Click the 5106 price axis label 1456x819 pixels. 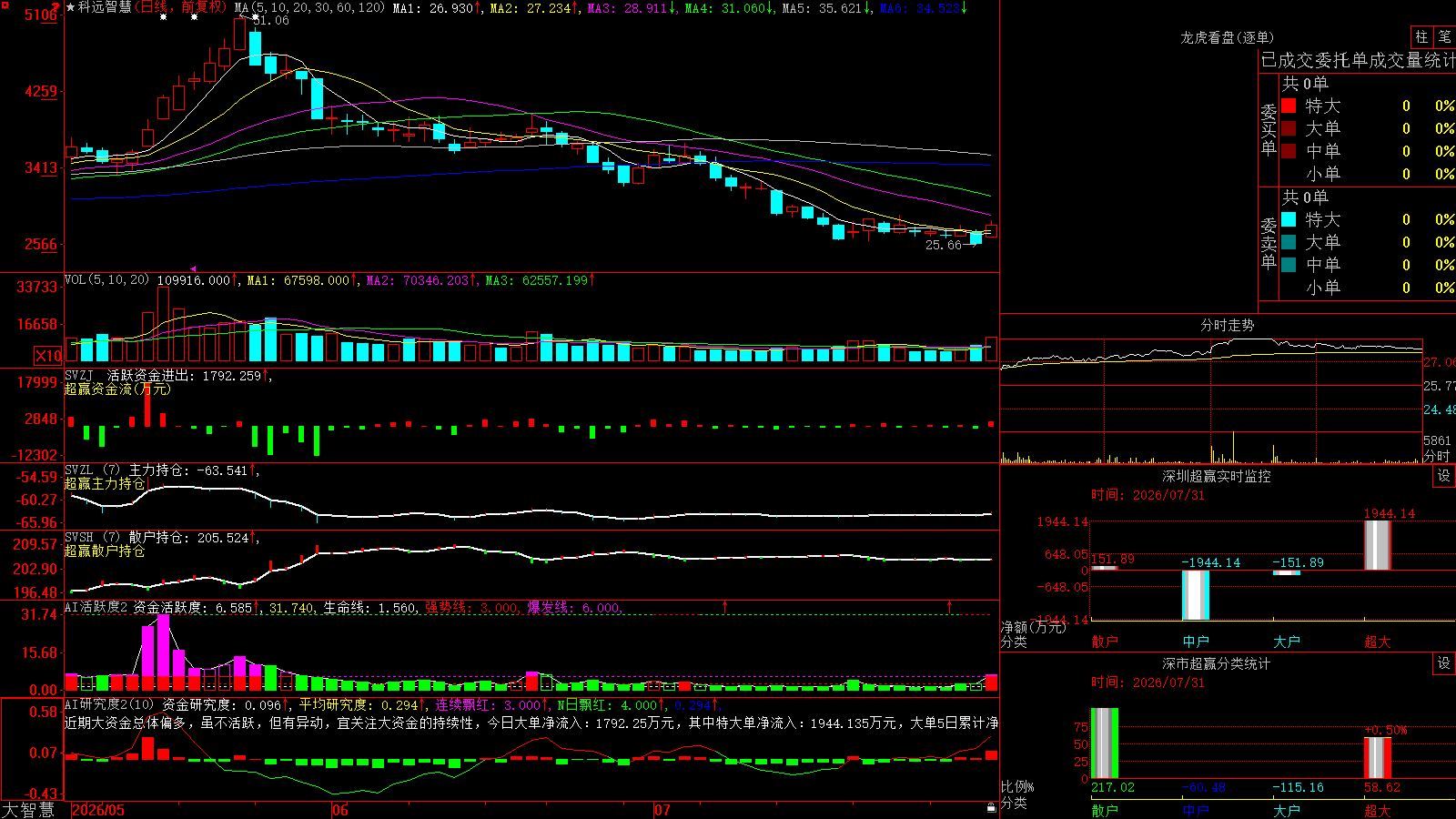41,15
